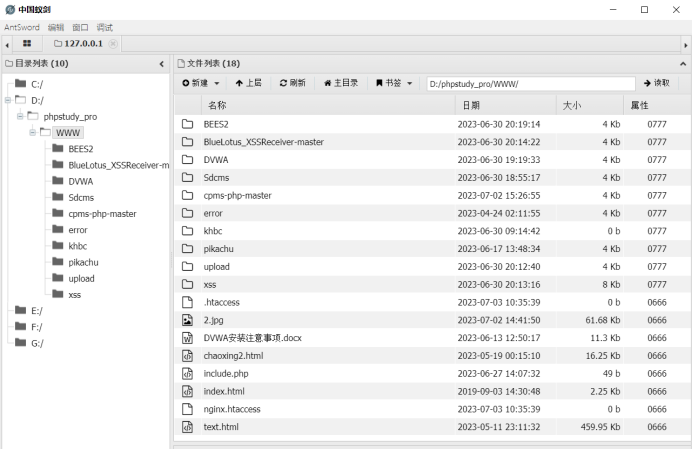Click the path input field
Viewport: 692px width, 450px height.
pyautogui.click(x=530, y=84)
